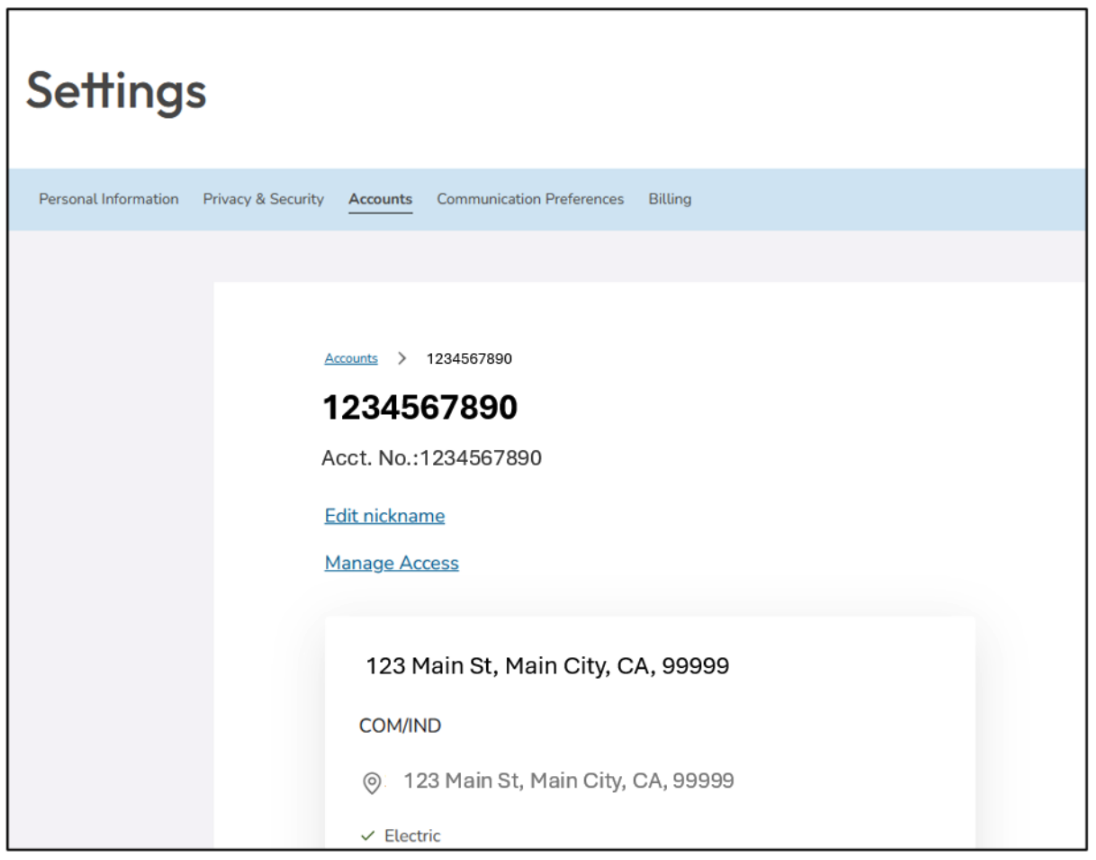
Task: Go to the Billing tab
Action: click(x=670, y=199)
